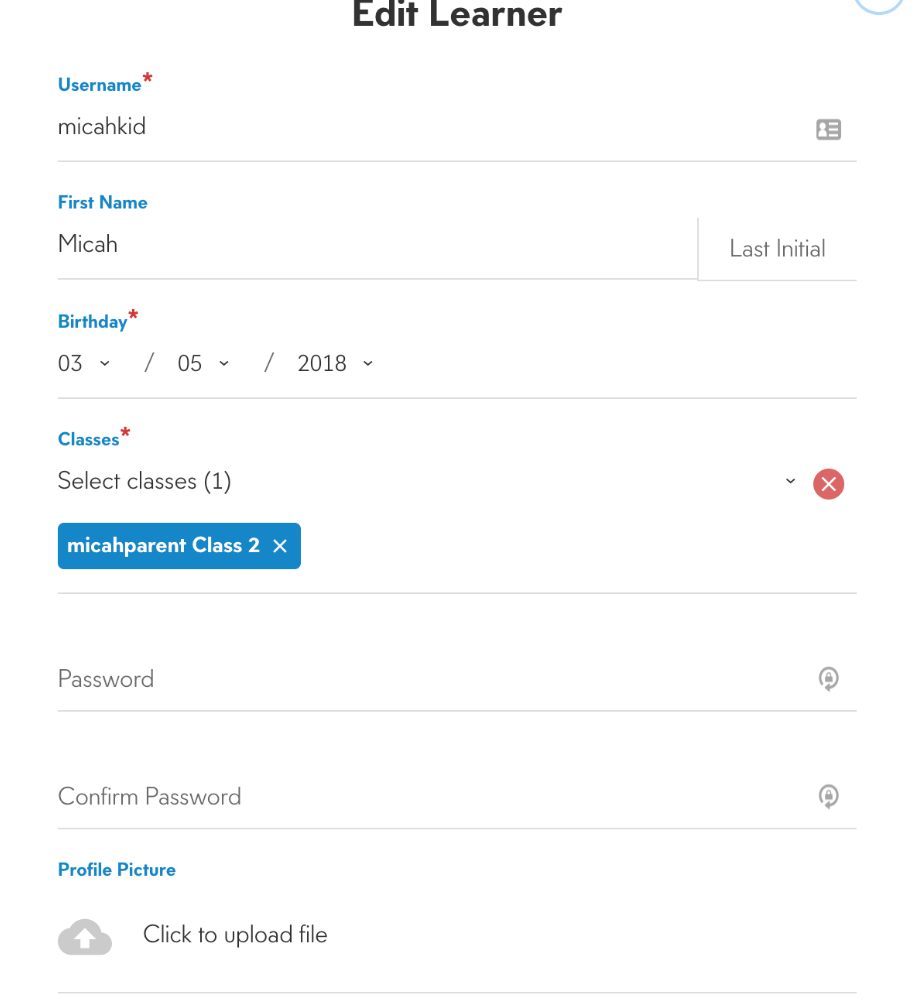Click the Confirm Password input field

434,797
